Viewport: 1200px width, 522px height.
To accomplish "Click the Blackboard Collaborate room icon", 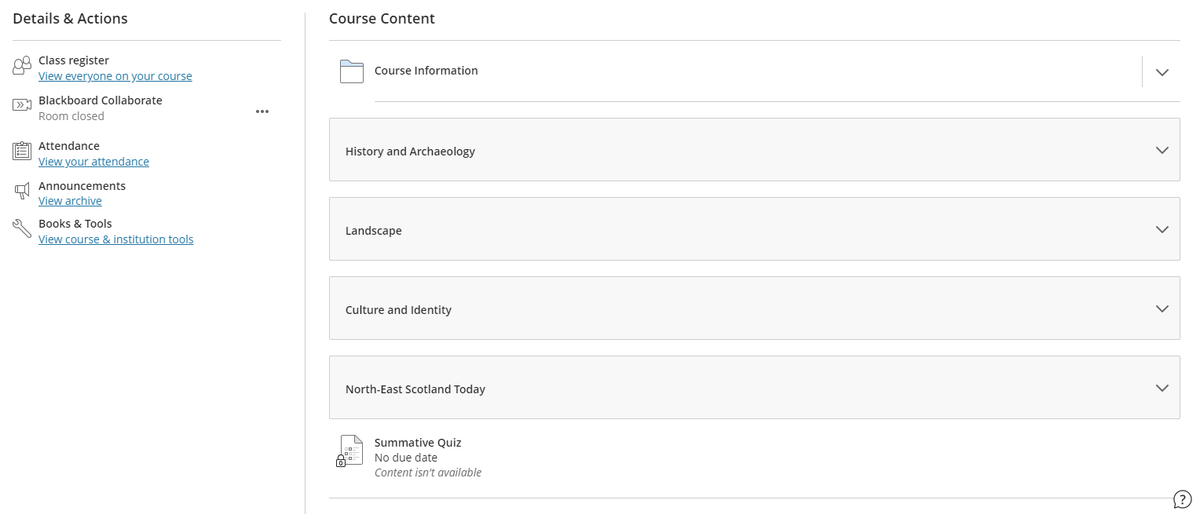I will point(22,105).
